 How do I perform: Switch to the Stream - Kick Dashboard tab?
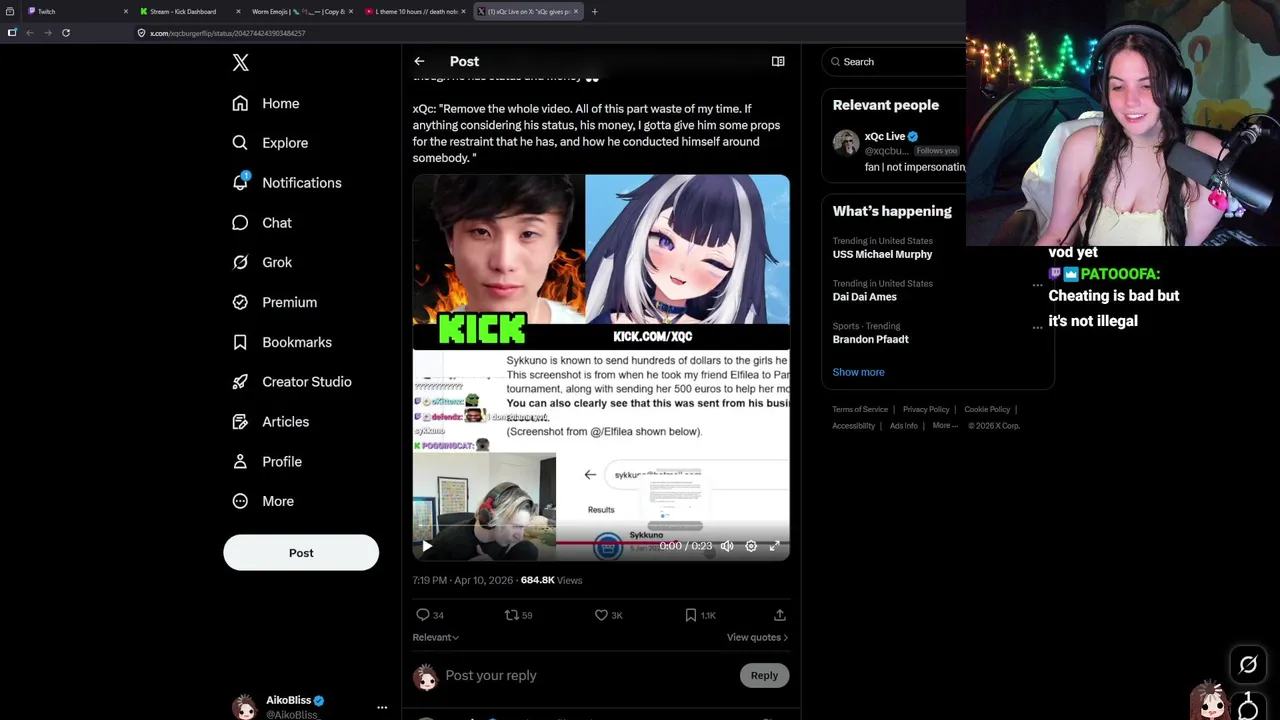190,11
